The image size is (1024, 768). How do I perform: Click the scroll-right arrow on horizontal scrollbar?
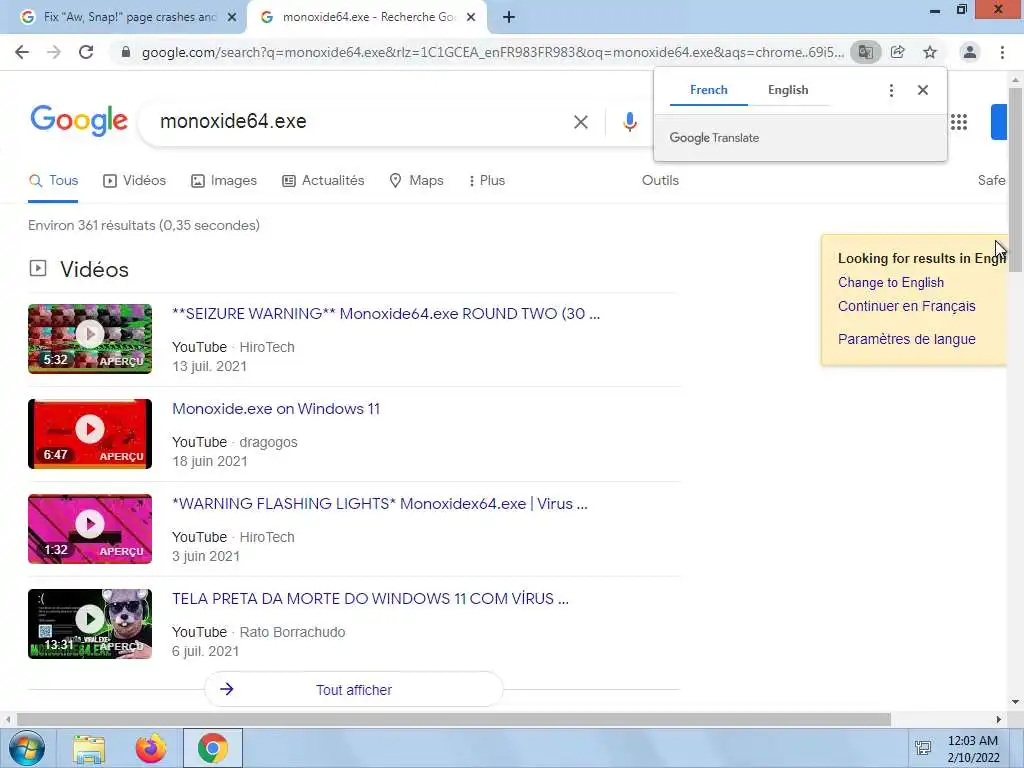coord(999,720)
